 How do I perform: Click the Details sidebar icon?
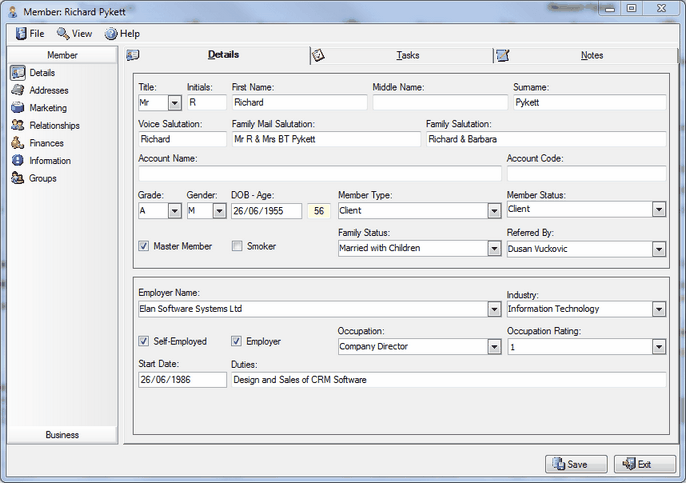pyautogui.click(x=18, y=73)
